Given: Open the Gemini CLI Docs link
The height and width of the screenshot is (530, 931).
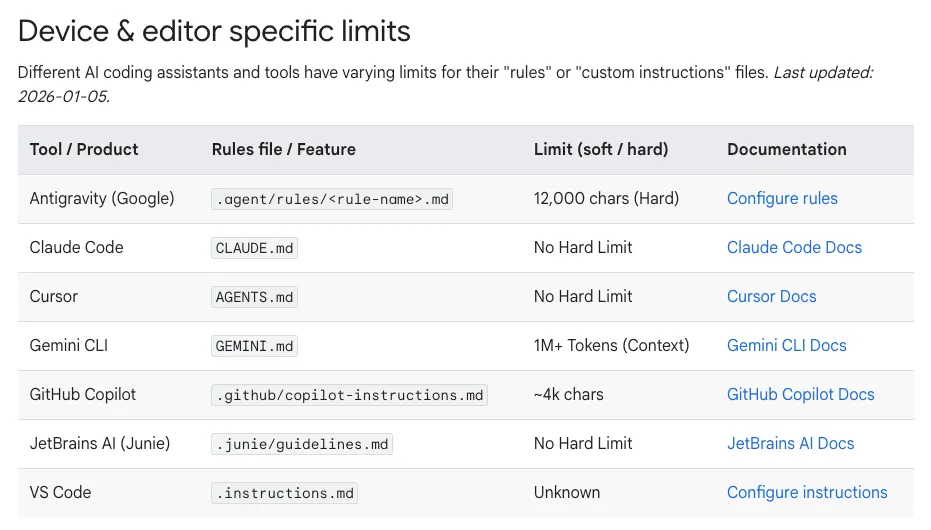Looking at the screenshot, I should [x=786, y=345].
